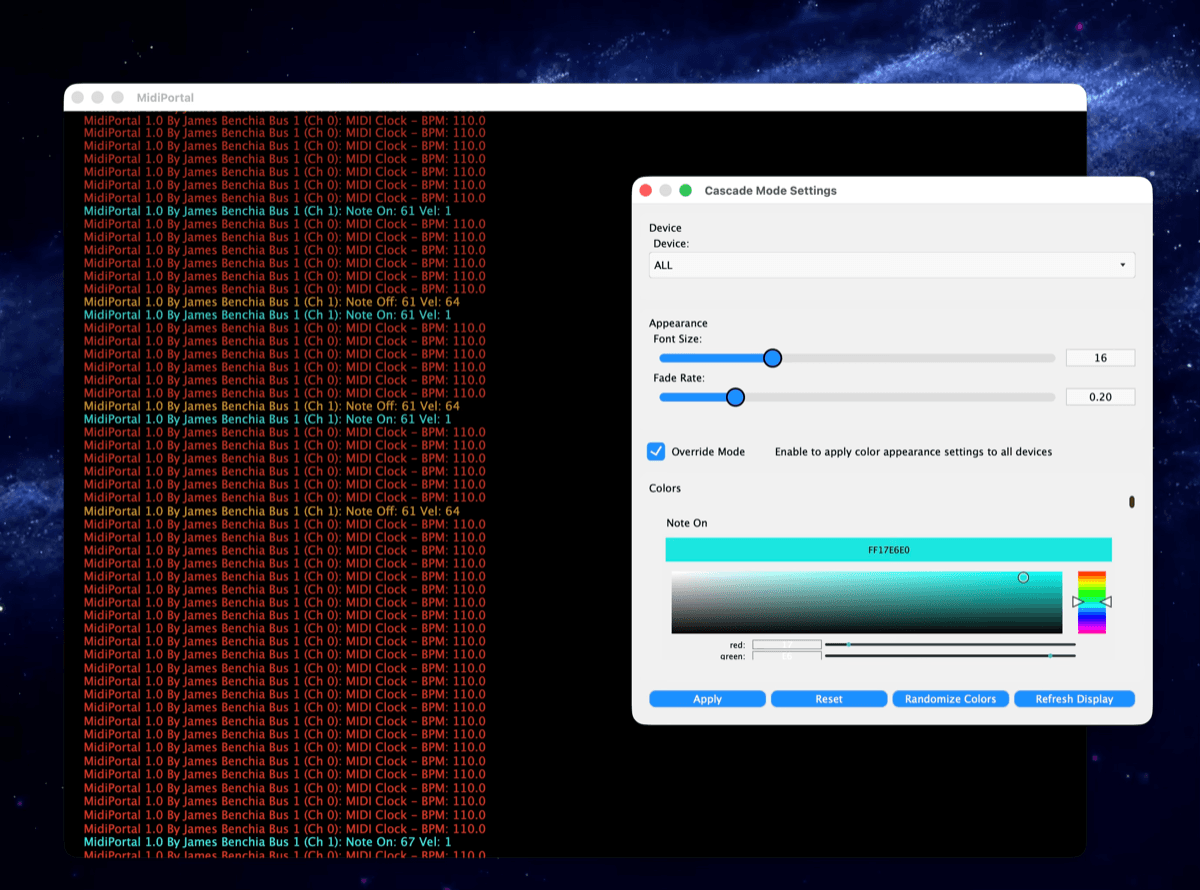Image resolution: width=1200 pixels, height=890 pixels.
Task: Click the Note On color bar FF17E6E0
Action: [888, 550]
